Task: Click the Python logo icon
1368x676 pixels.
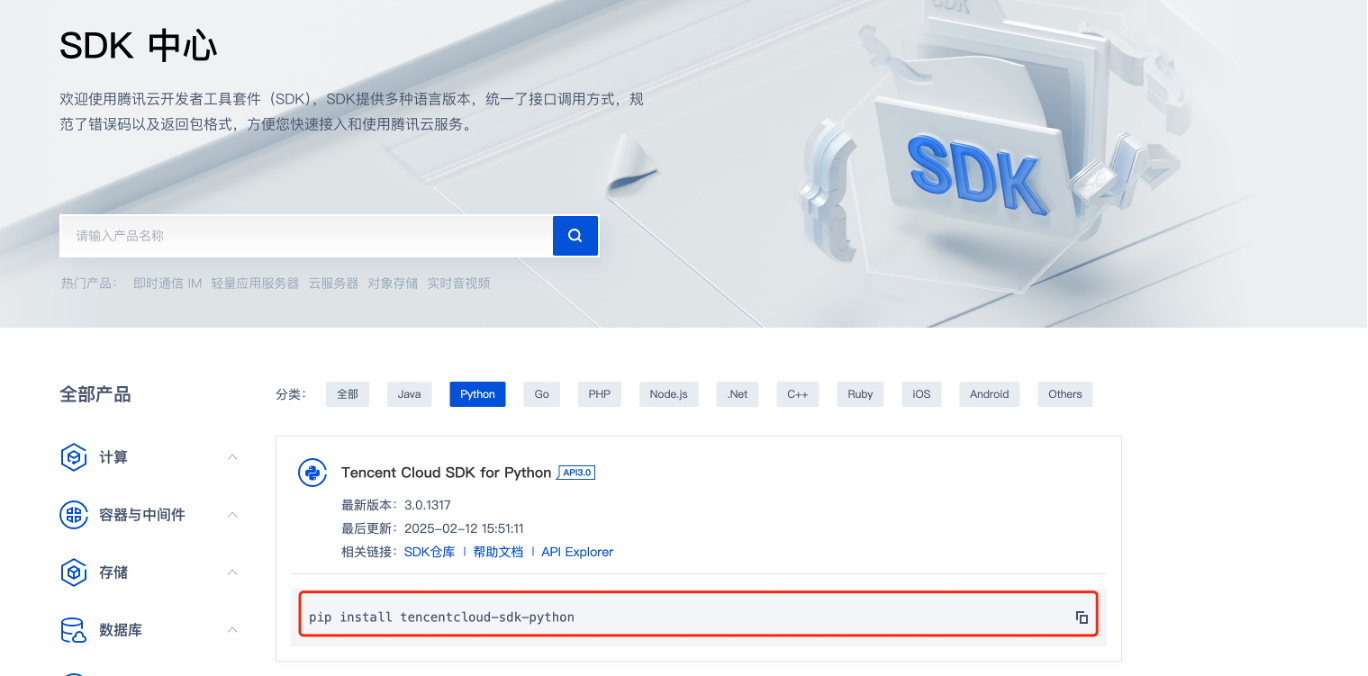Action: click(x=313, y=473)
